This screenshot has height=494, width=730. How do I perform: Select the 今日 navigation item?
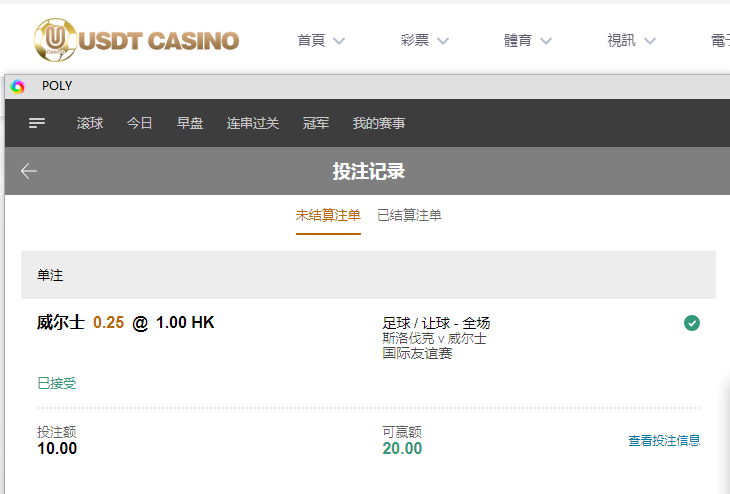[x=140, y=123]
